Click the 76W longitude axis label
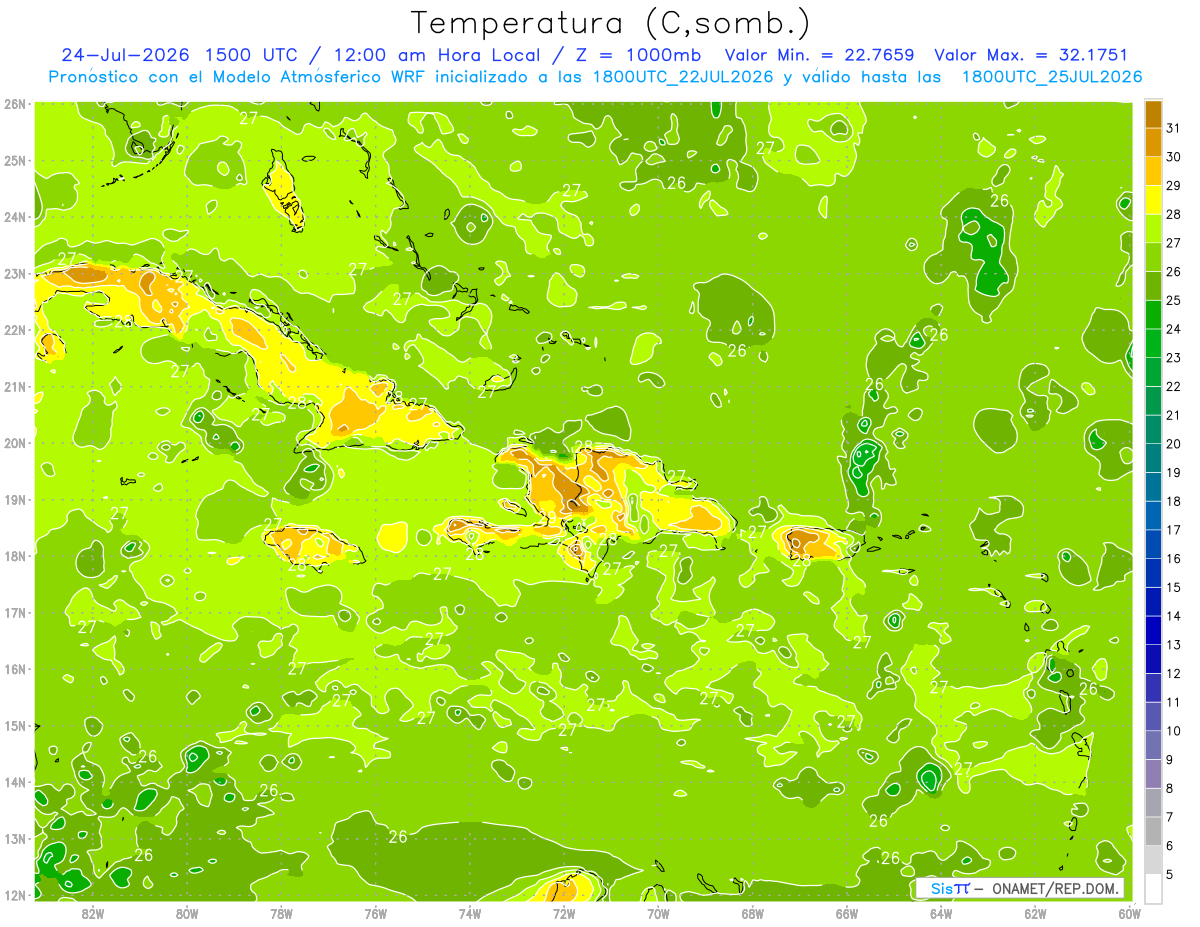 click(375, 912)
